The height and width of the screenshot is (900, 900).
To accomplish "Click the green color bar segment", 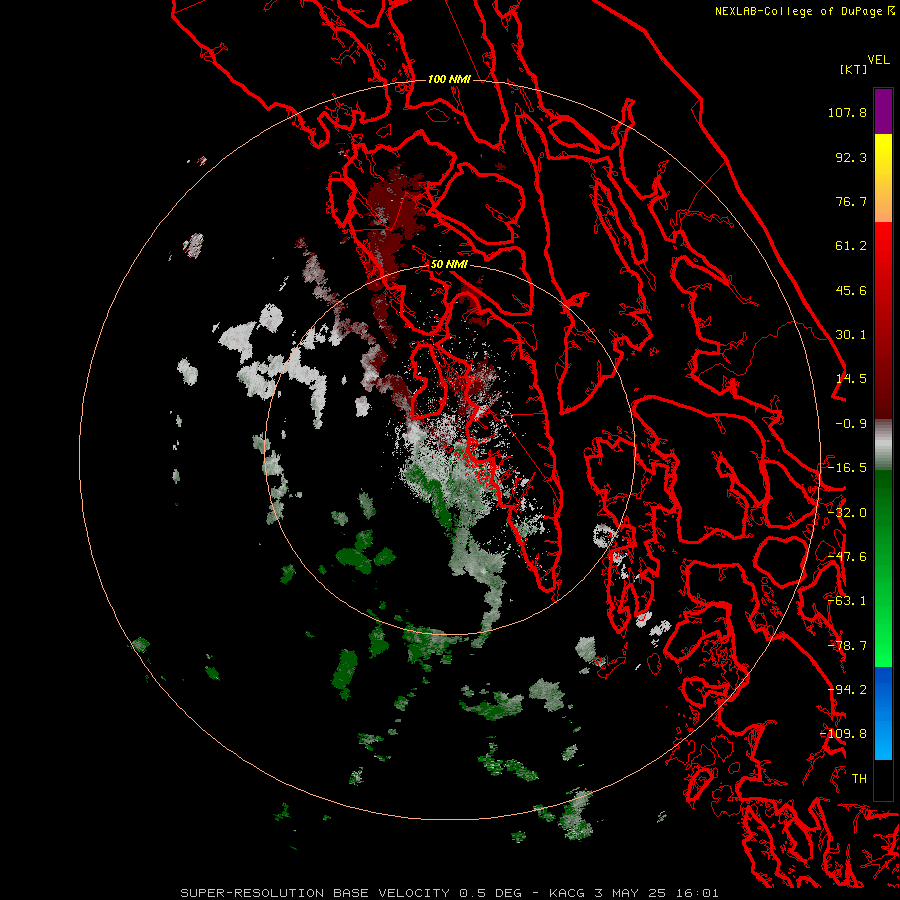I will pyautogui.click(x=883, y=568).
